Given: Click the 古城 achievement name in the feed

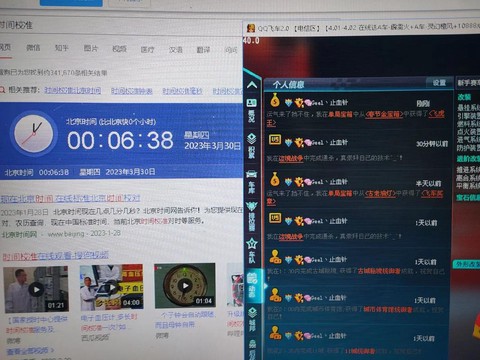Looking at the screenshot, I should click(x=379, y=271).
